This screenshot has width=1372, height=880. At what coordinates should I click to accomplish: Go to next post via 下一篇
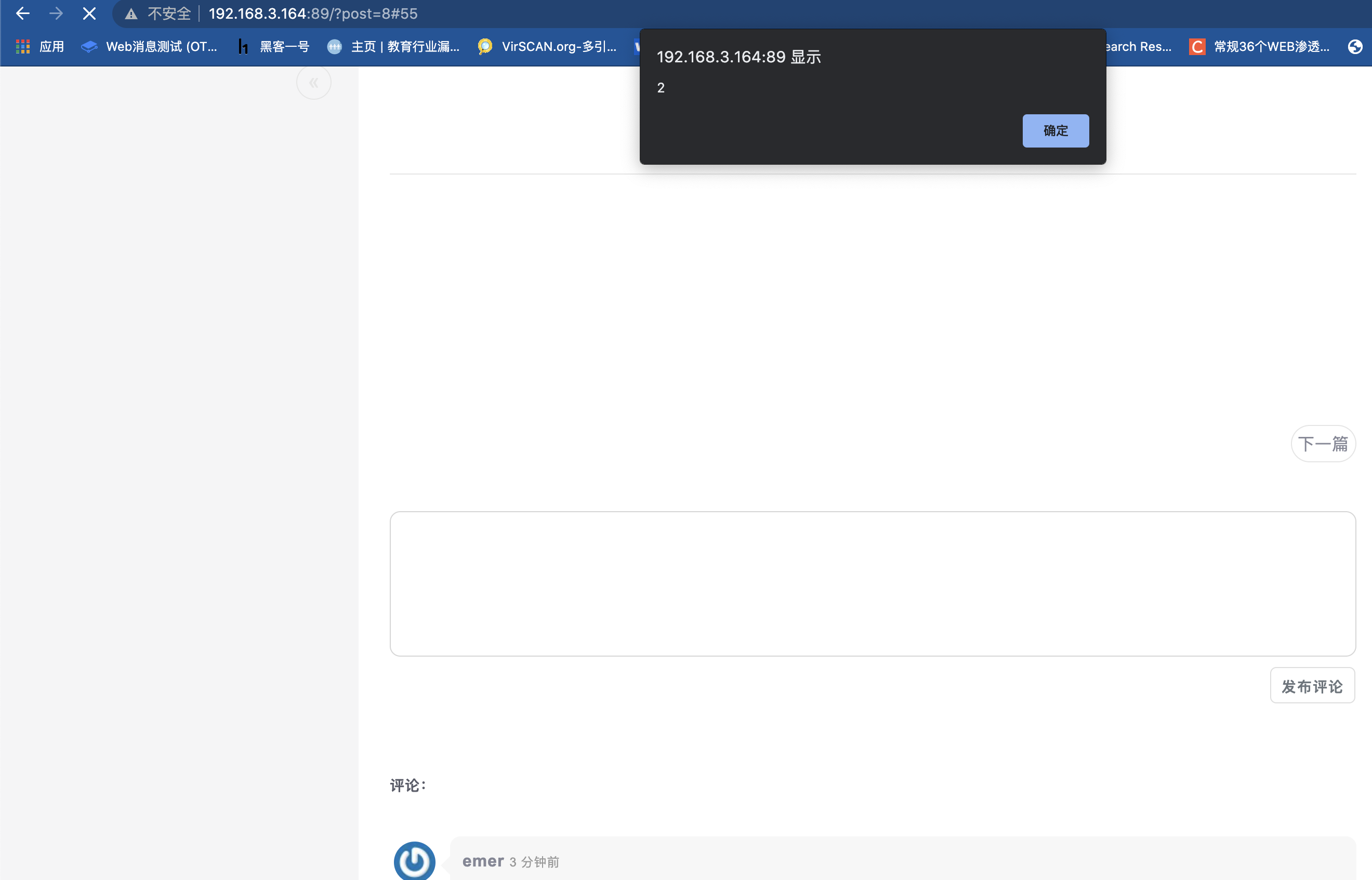(x=1323, y=444)
